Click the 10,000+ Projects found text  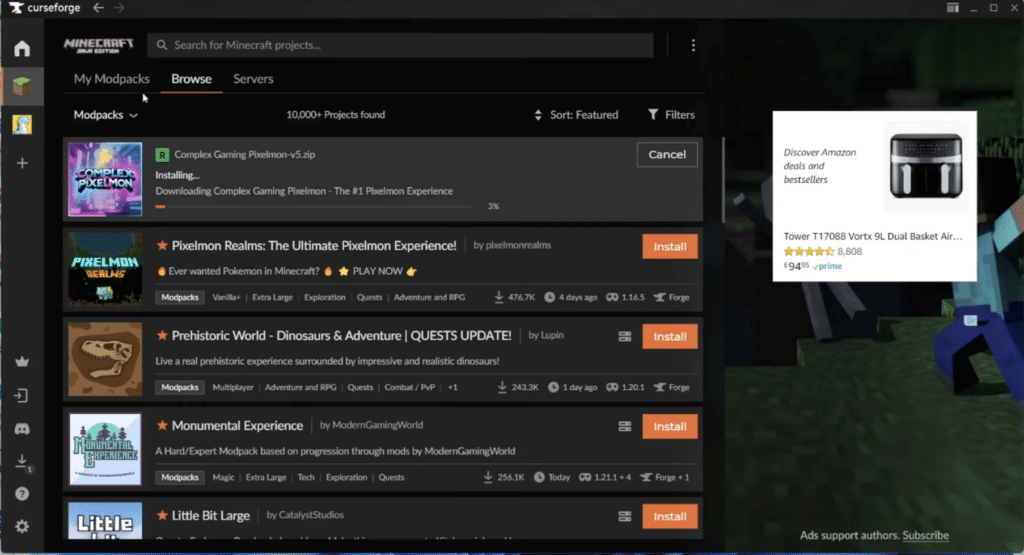click(336, 115)
